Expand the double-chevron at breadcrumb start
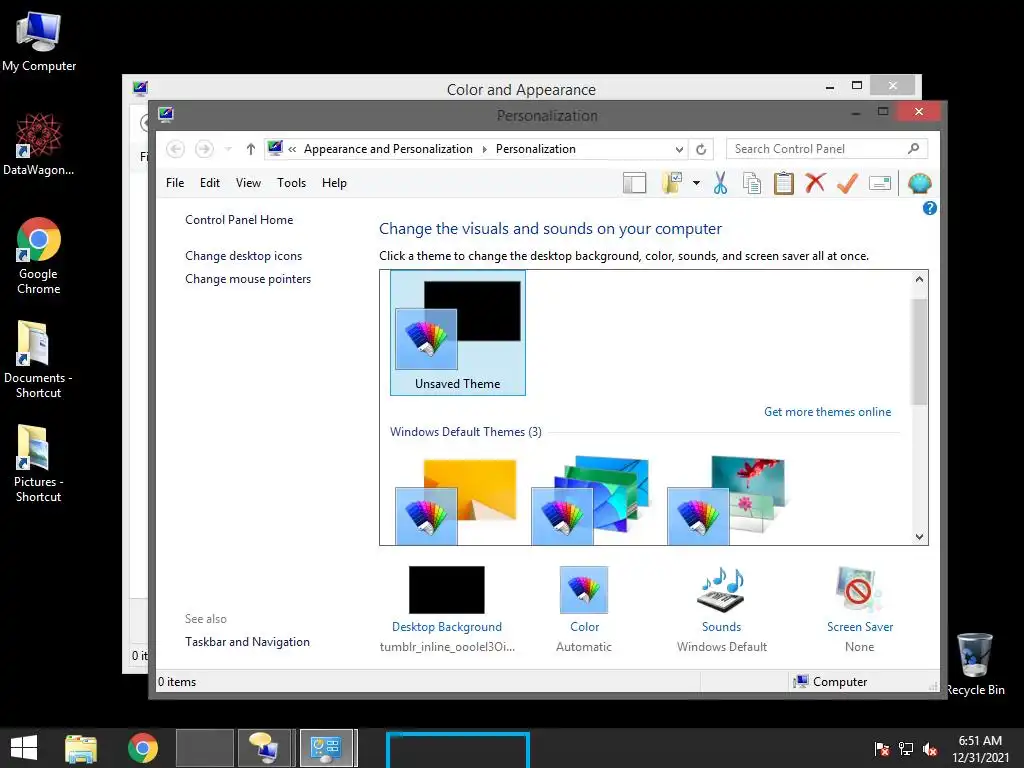Viewport: 1024px width, 768px height. tap(292, 150)
